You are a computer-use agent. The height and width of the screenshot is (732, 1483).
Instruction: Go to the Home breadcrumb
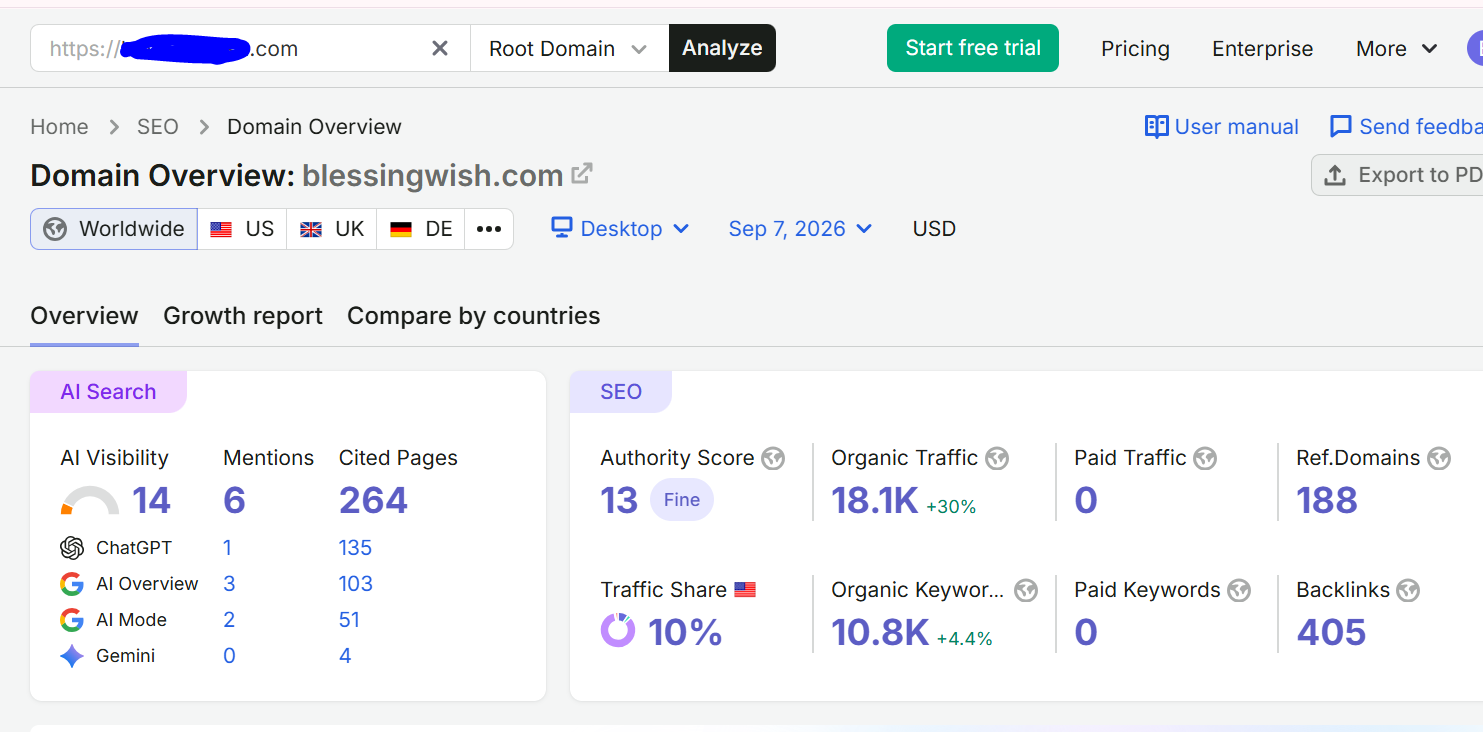tap(59, 127)
